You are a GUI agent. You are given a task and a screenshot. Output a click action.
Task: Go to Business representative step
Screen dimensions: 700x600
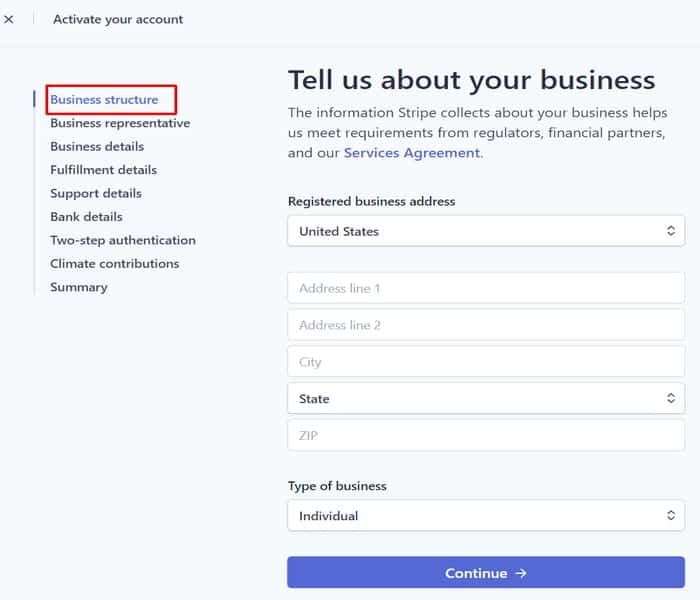point(120,123)
